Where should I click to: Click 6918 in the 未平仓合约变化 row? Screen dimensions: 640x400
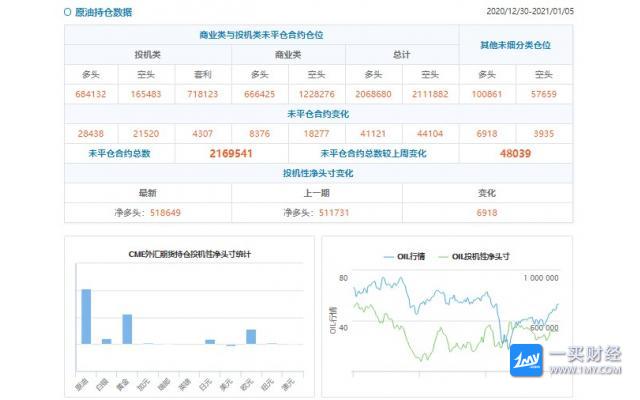[x=487, y=134]
